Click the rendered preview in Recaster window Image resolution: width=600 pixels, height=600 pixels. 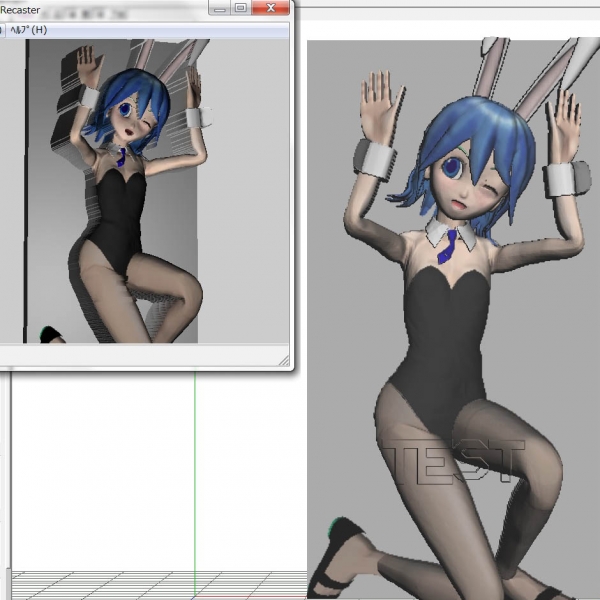pyautogui.click(x=144, y=191)
